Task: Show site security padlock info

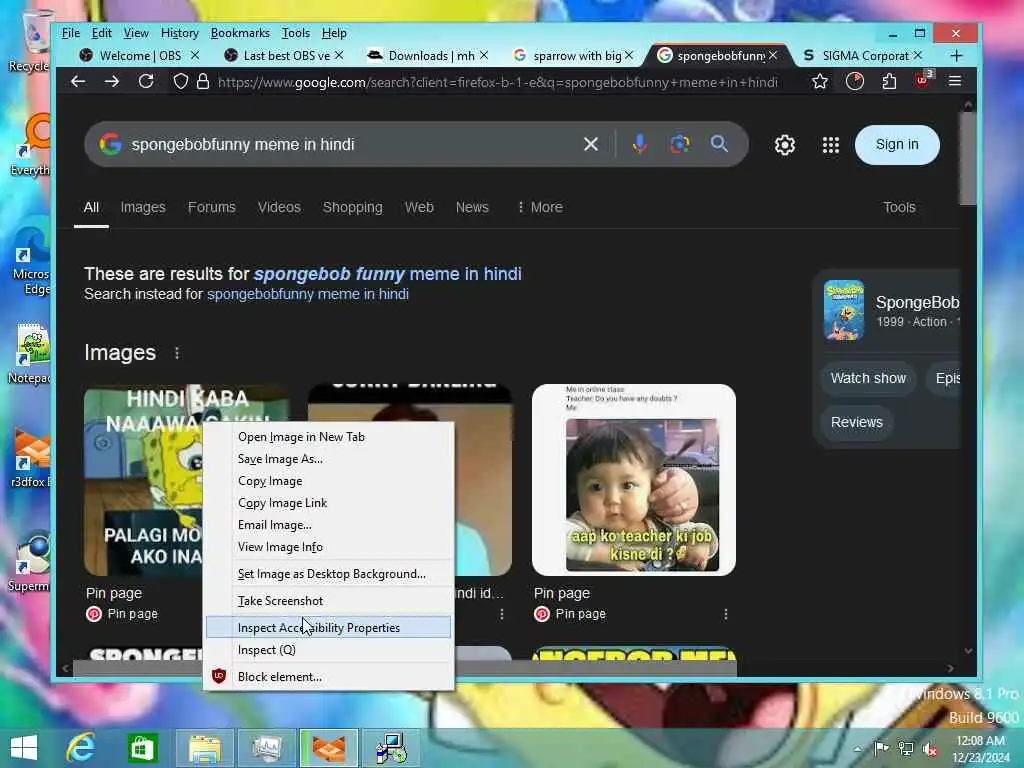Action: [x=203, y=82]
